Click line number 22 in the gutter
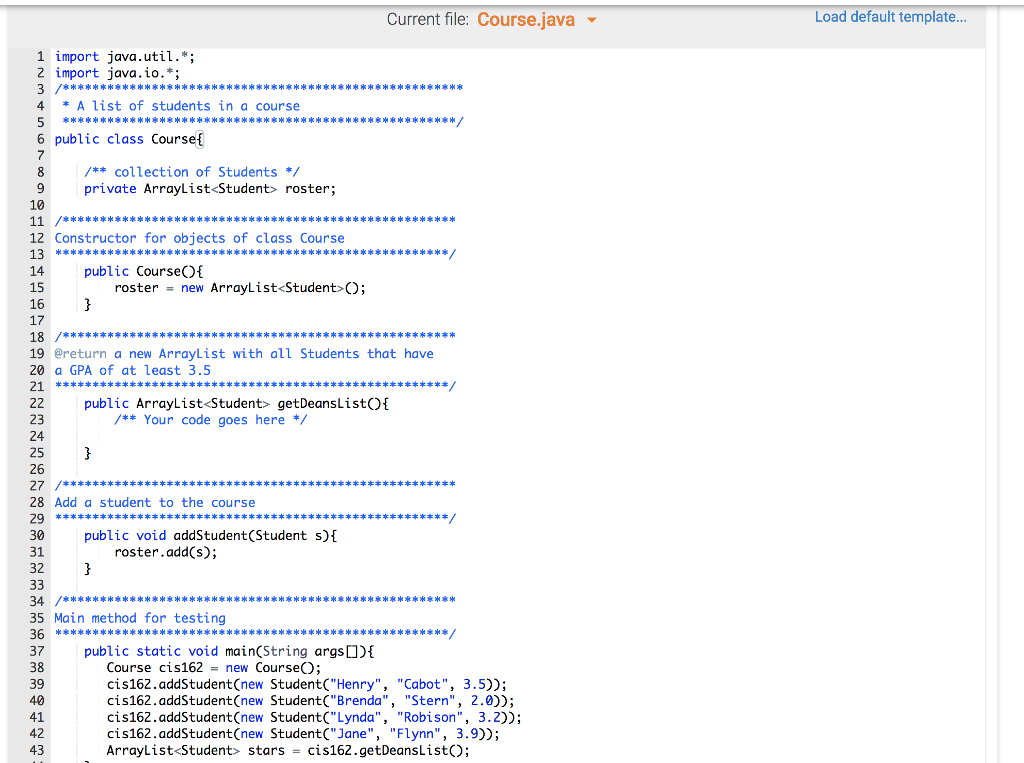This screenshot has height=763, width=1024. [37, 403]
